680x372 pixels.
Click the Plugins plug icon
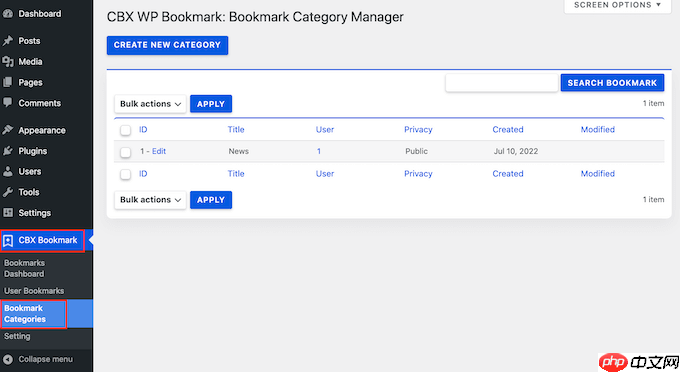7,151
